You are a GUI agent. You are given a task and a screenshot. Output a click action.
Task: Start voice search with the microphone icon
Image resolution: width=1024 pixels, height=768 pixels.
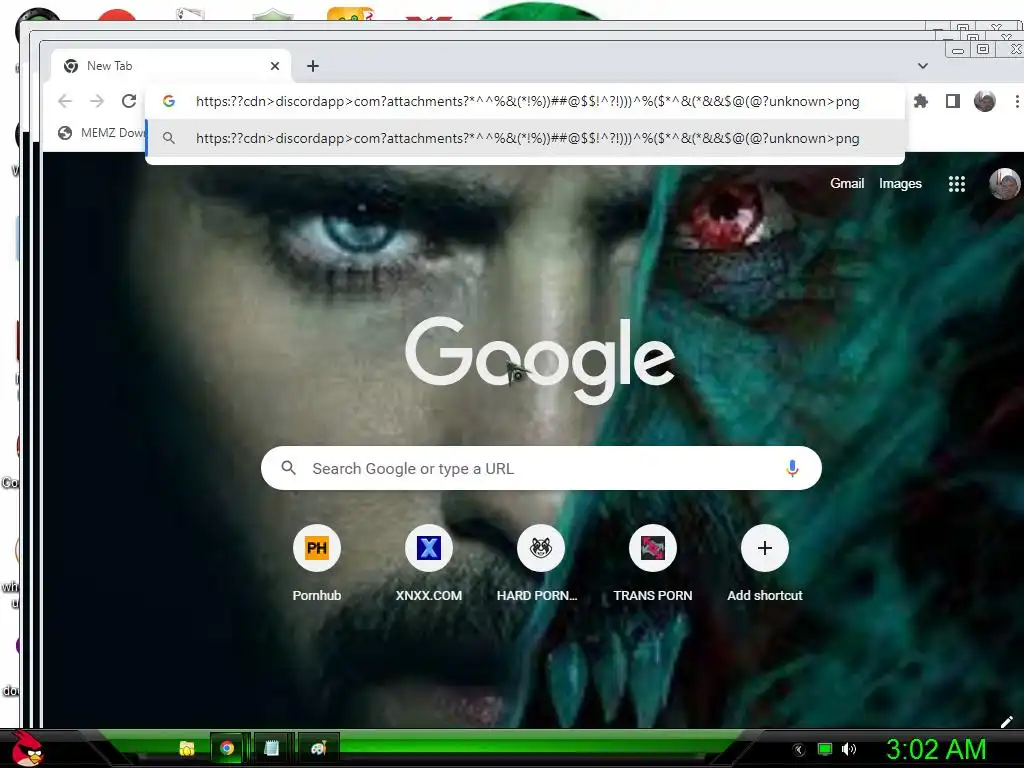792,468
